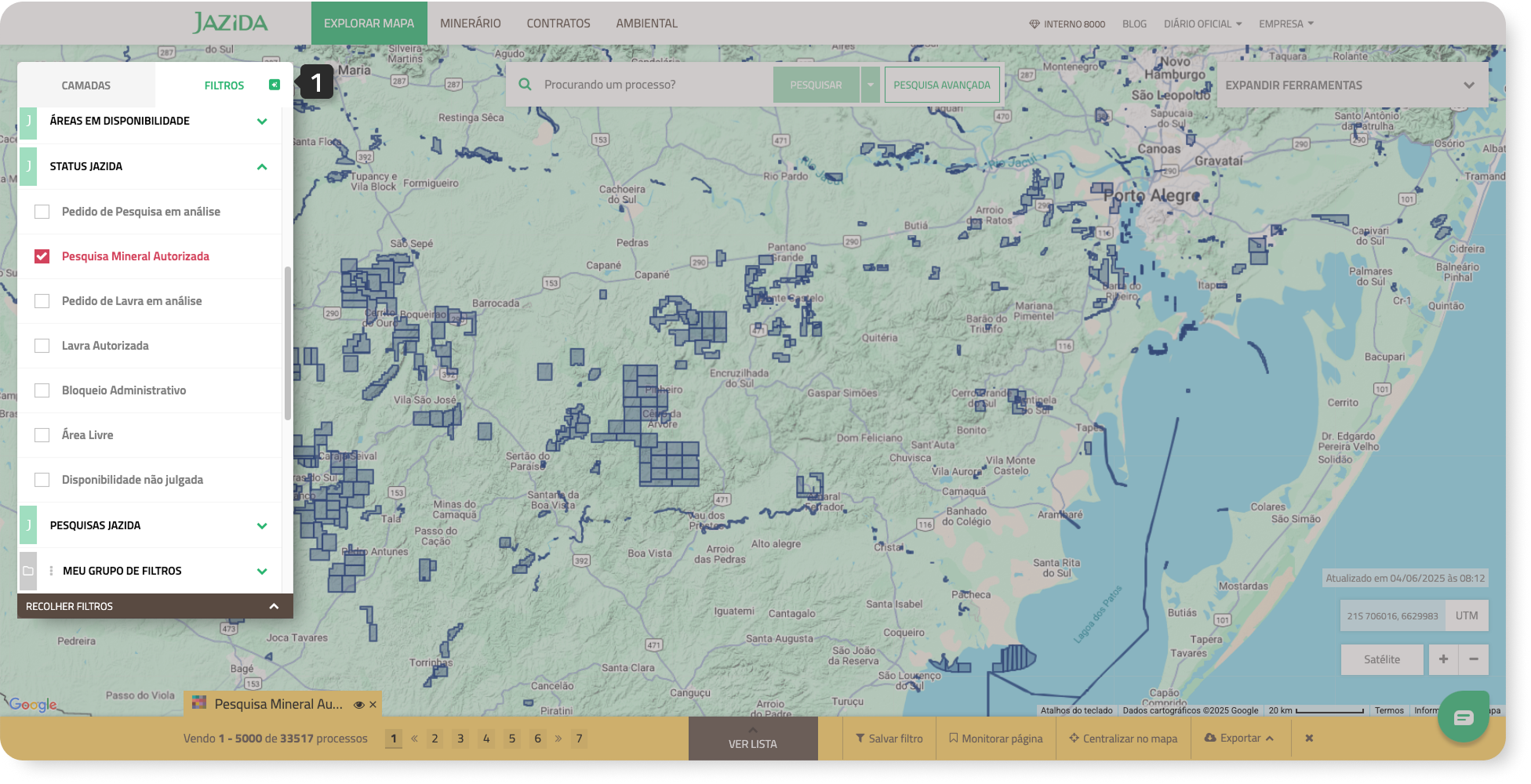This screenshot has width=1531, height=784.
Task: Open the Exportar options
Action: [x=1239, y=739]
